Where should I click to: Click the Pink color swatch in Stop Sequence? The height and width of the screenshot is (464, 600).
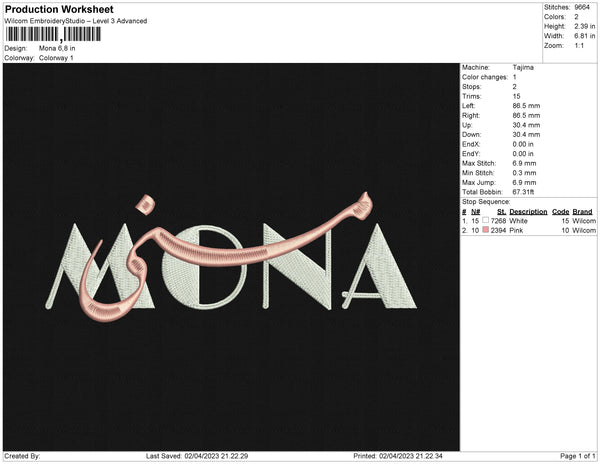coord(486,230)
